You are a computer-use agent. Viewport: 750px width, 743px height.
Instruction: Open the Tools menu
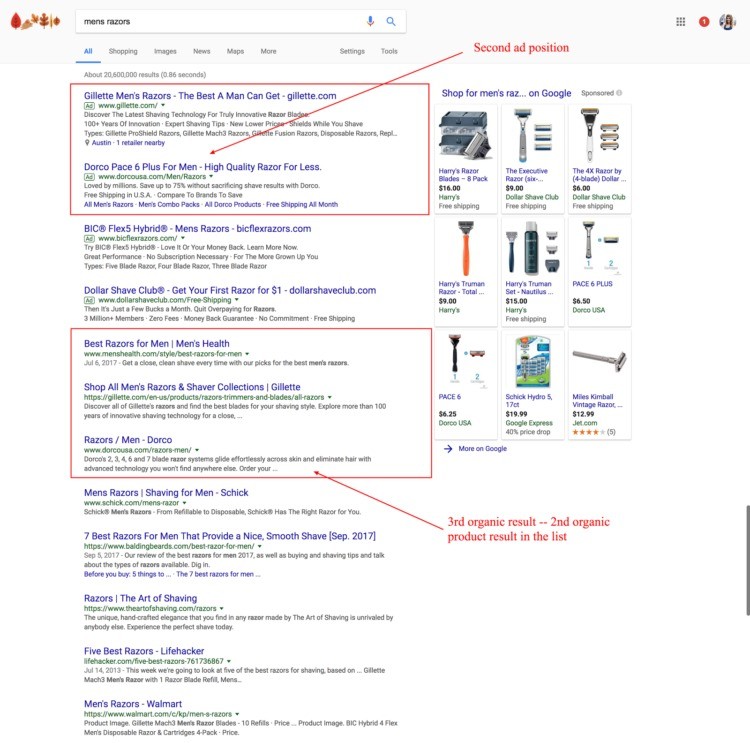pyautogui.click(x=389, y=51)
